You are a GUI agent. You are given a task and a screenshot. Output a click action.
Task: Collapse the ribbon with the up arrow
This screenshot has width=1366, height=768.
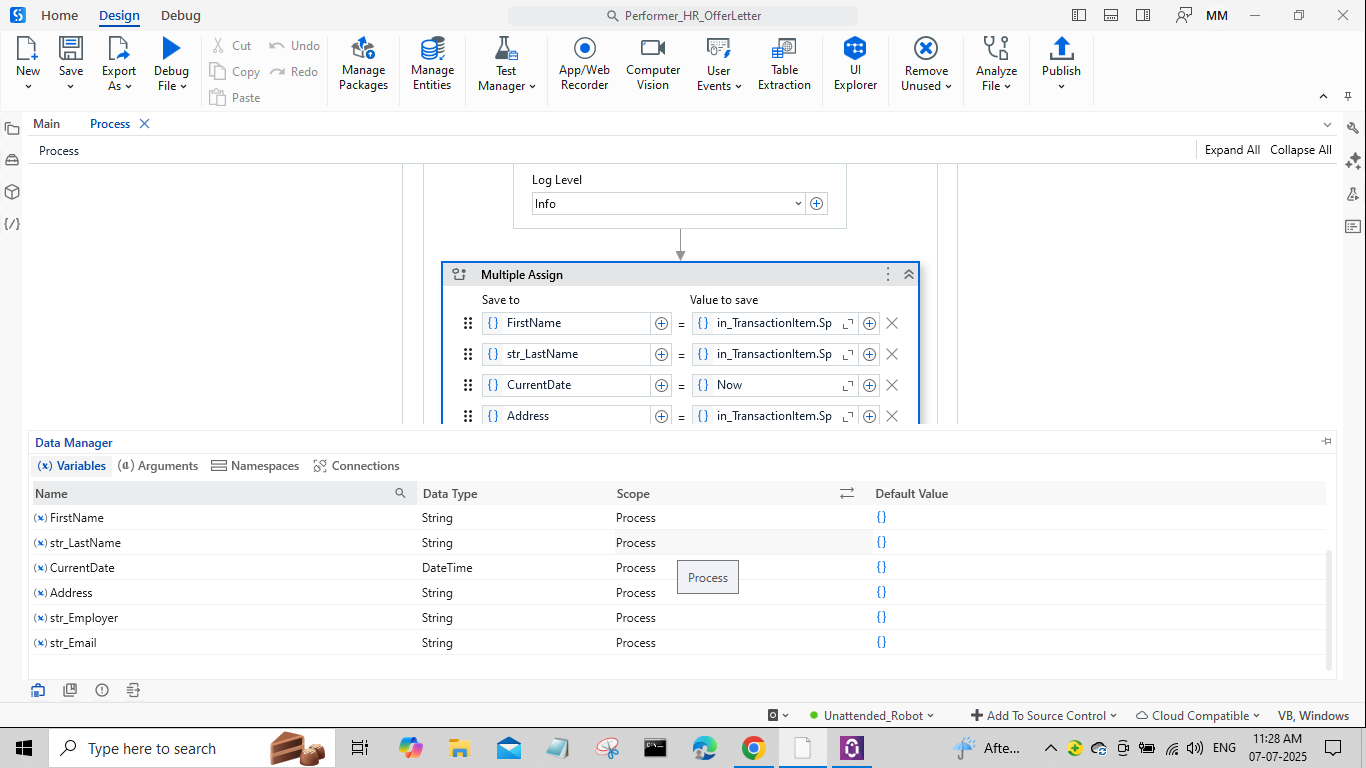click(x=1322, y=96)
